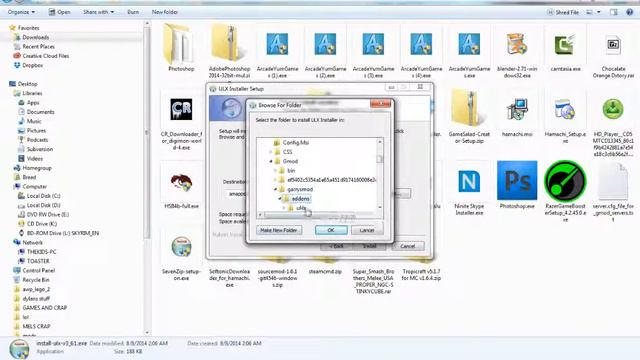Select the blender-2.71 windows32.exe installer

pos(517,44)
